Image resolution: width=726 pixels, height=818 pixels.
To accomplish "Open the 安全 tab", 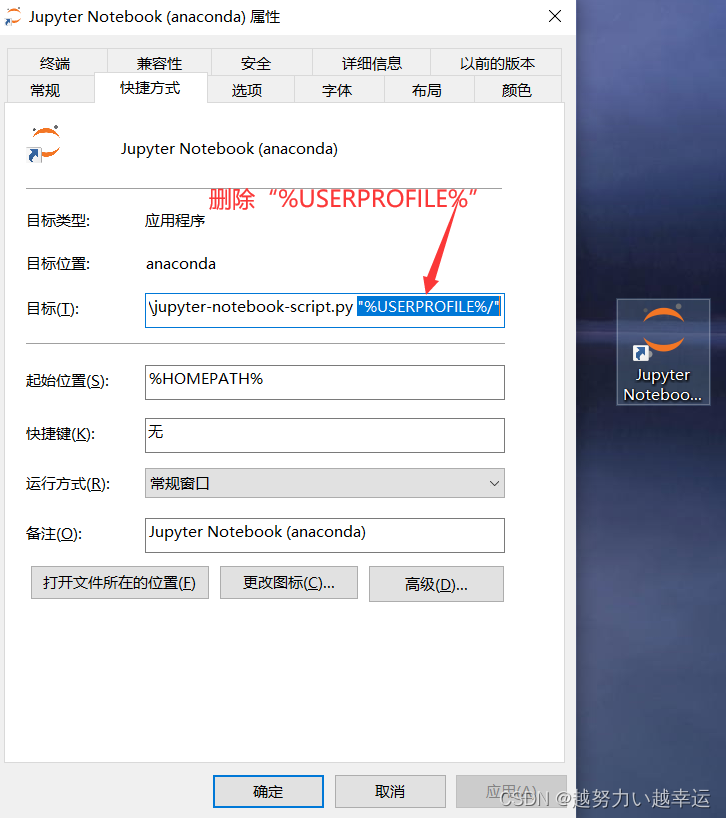I will (x=261, y=63).
